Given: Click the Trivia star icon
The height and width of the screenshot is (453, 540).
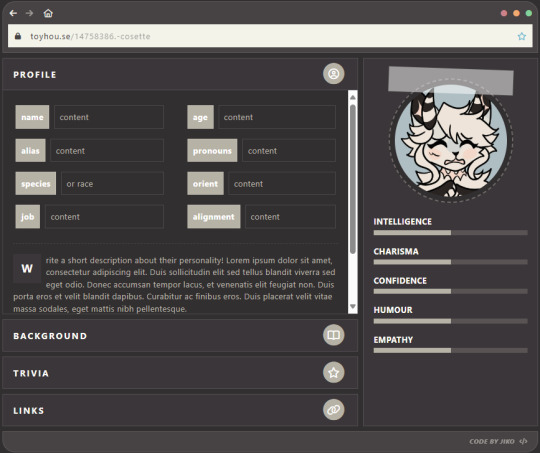Looking at the screenshot, I should click(x=333, y=372).
